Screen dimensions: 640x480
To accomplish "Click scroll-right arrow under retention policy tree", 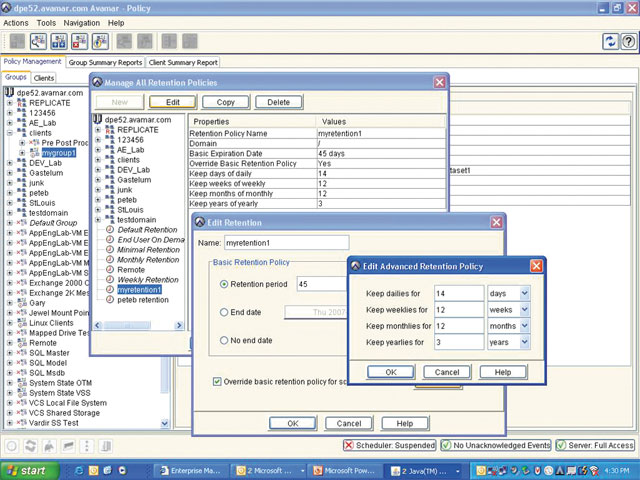I will point(179,325).
